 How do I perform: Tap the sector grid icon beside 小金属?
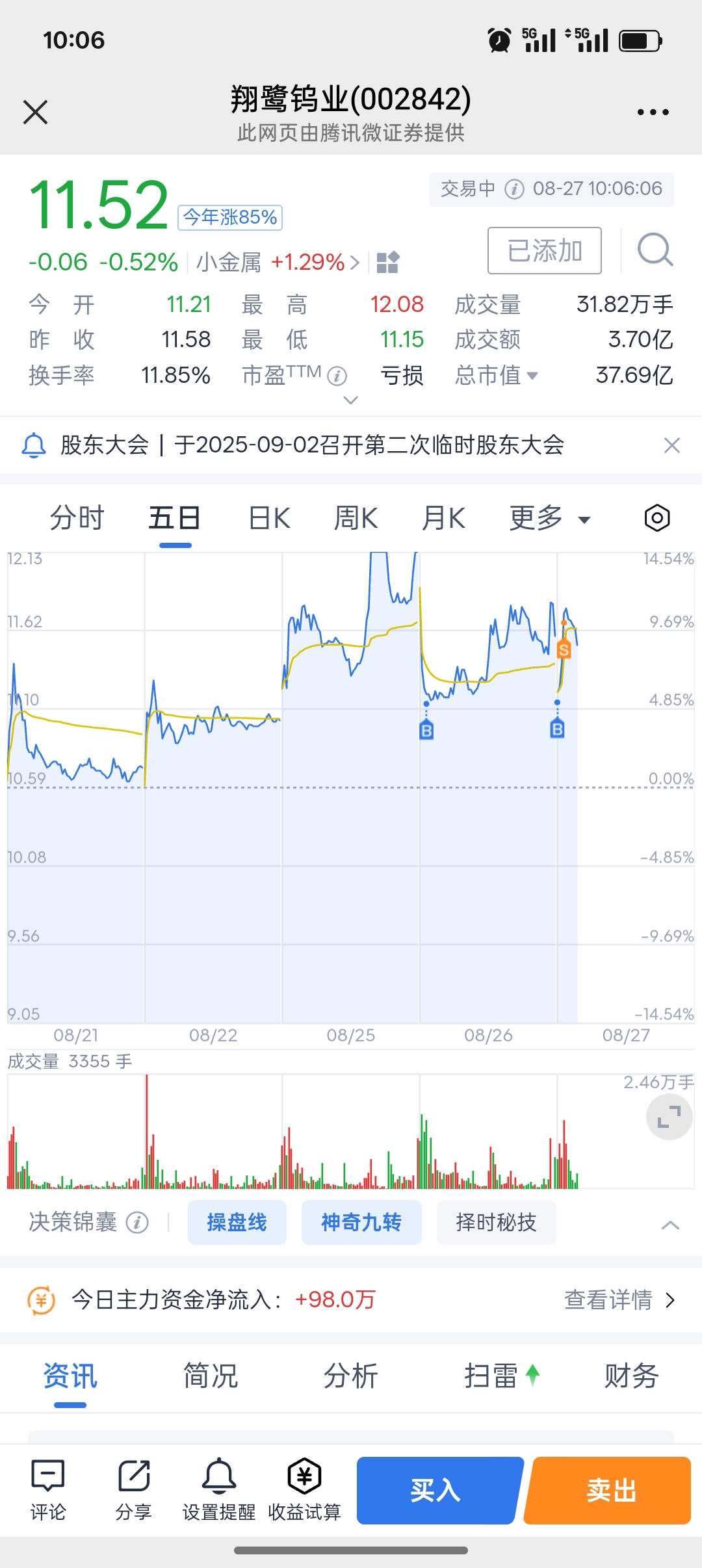[388, 263]
